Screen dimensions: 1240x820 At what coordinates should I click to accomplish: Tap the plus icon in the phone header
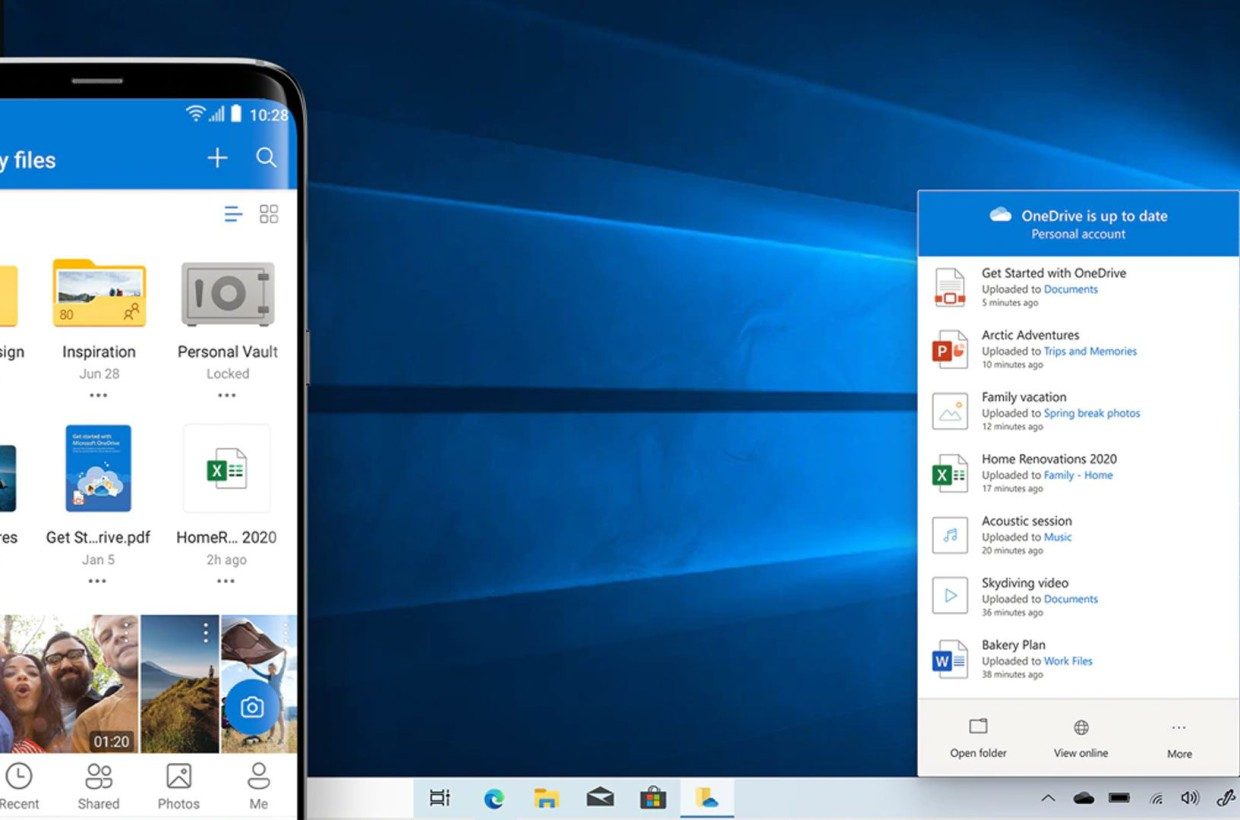coord(217,158)
